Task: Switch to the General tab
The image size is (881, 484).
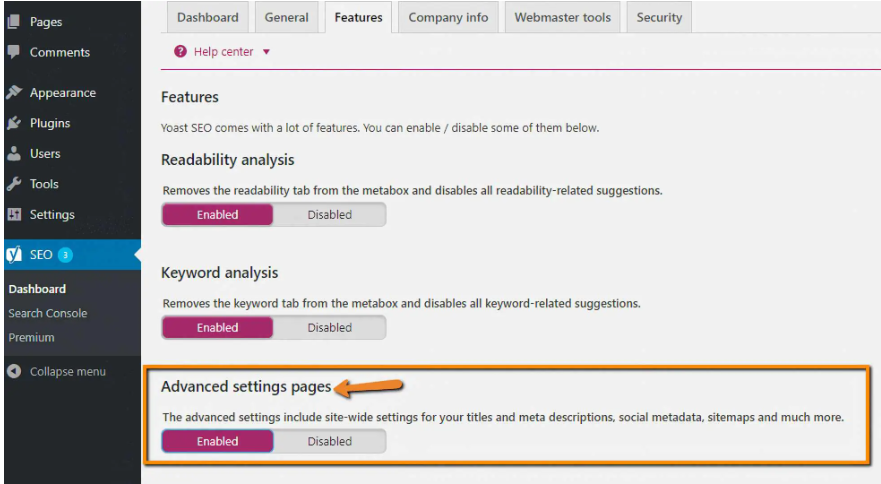Action: (x=287, y=17)
